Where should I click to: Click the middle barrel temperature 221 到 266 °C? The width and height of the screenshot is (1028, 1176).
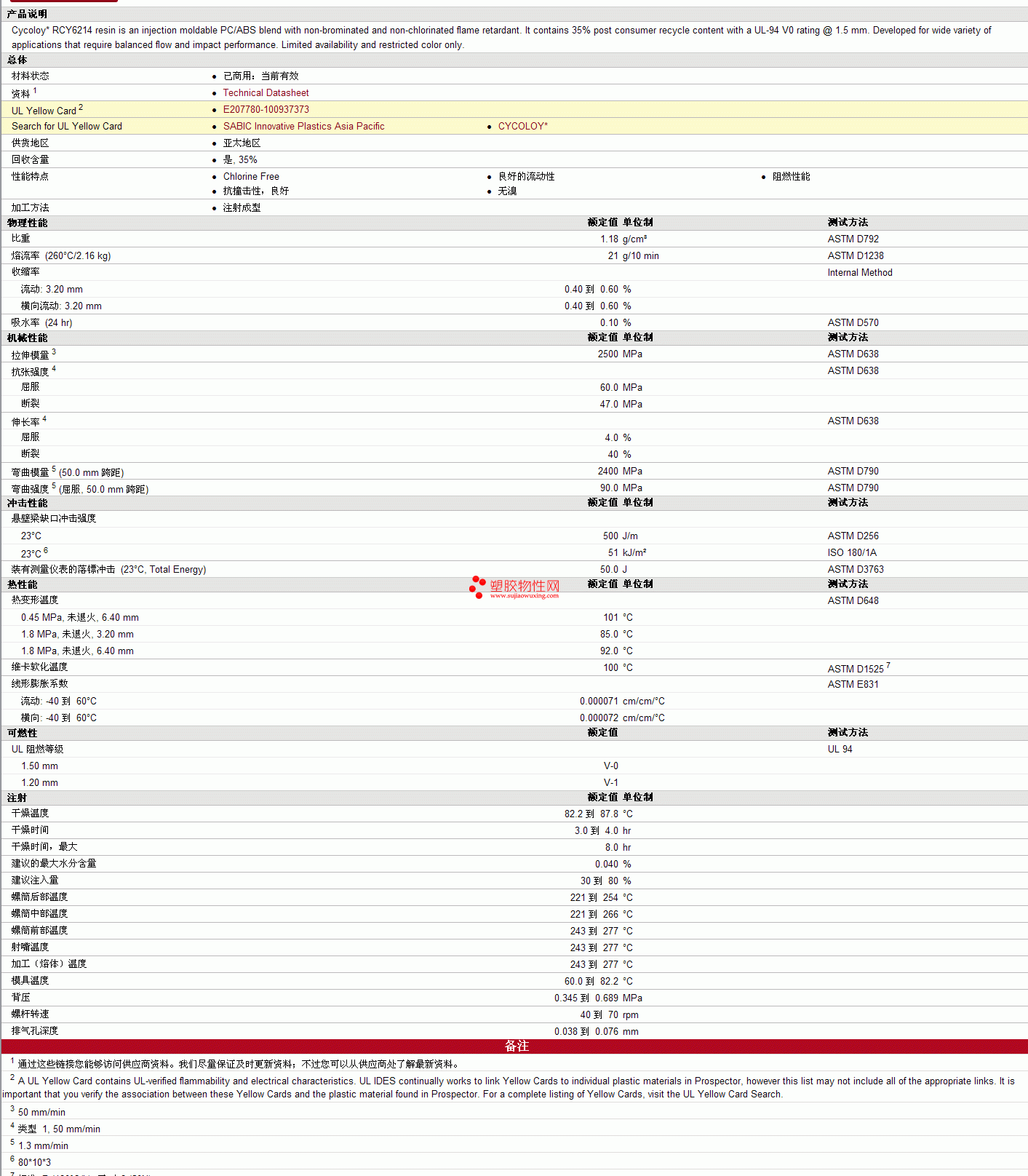pos(602,915)
